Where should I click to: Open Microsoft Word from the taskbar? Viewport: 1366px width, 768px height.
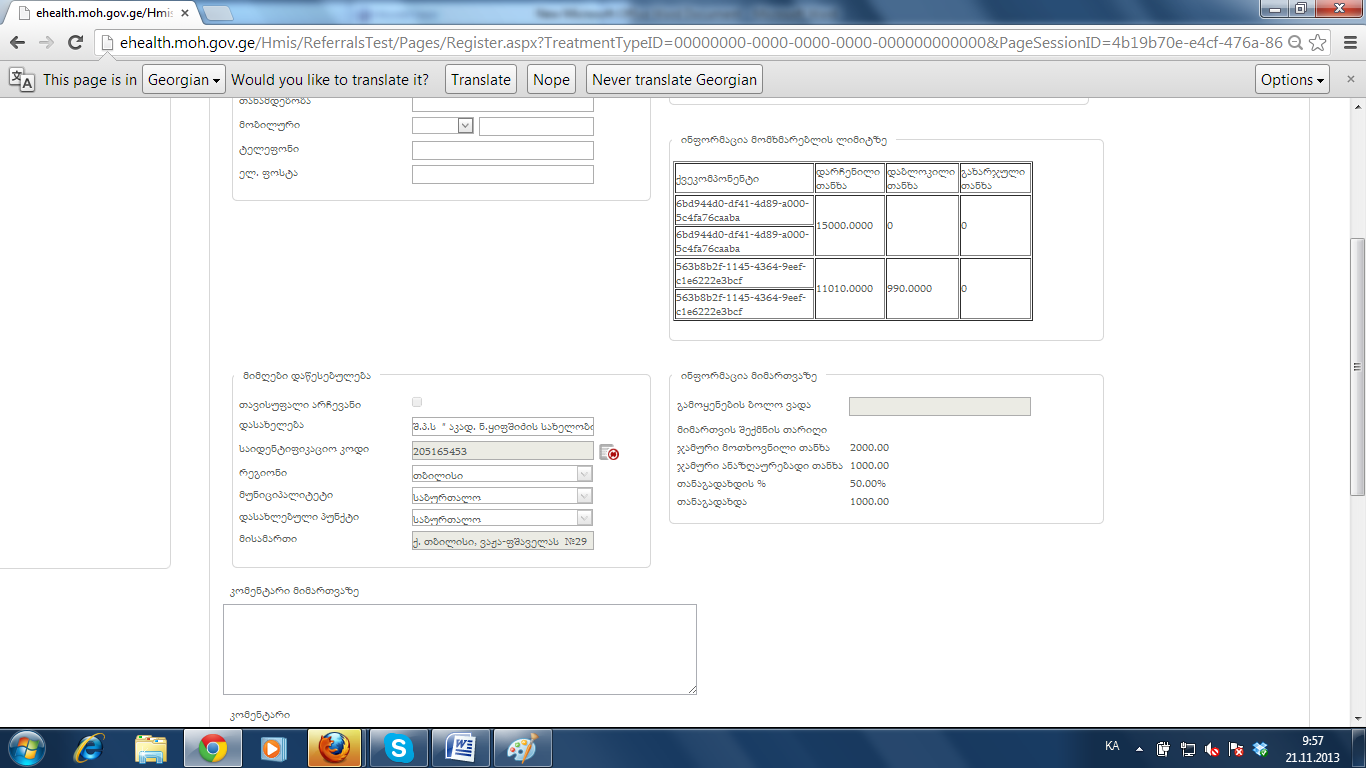[461, 748]
